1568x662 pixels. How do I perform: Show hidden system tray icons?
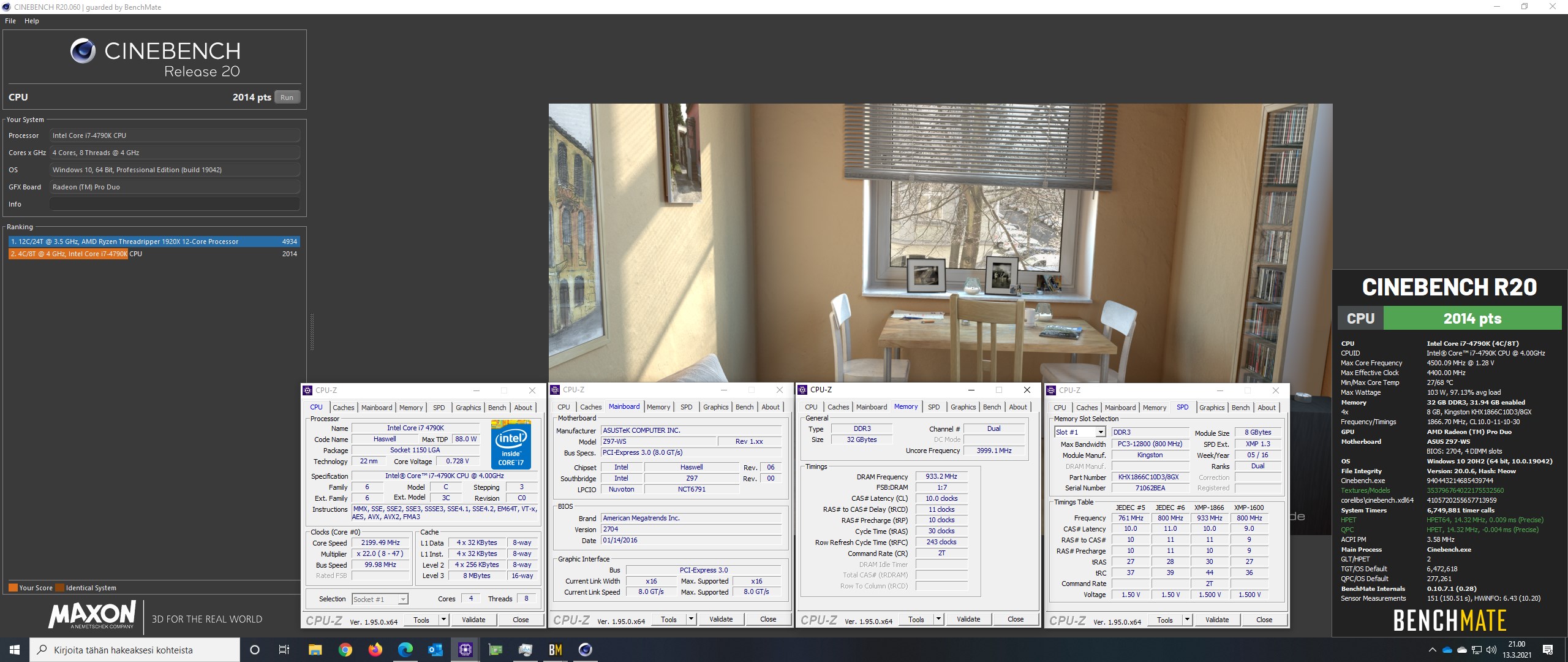1432,650
